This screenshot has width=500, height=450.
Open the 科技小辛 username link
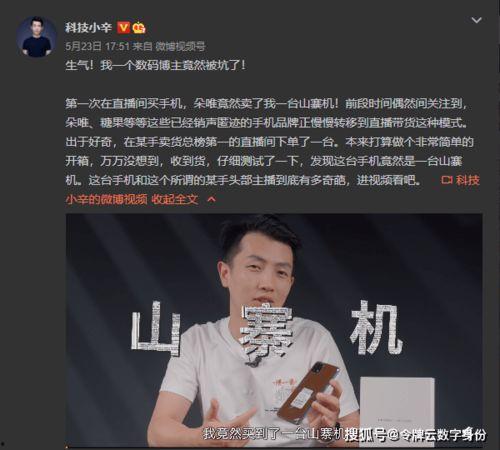[x=88, y=27]
